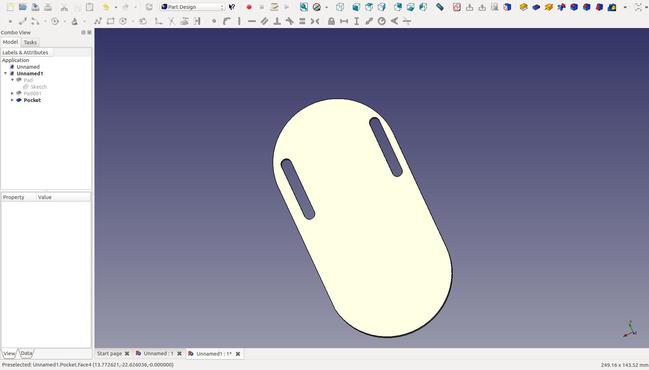Open the Macros list notepad icon
The image size is (649, 370).
(274, 7)
